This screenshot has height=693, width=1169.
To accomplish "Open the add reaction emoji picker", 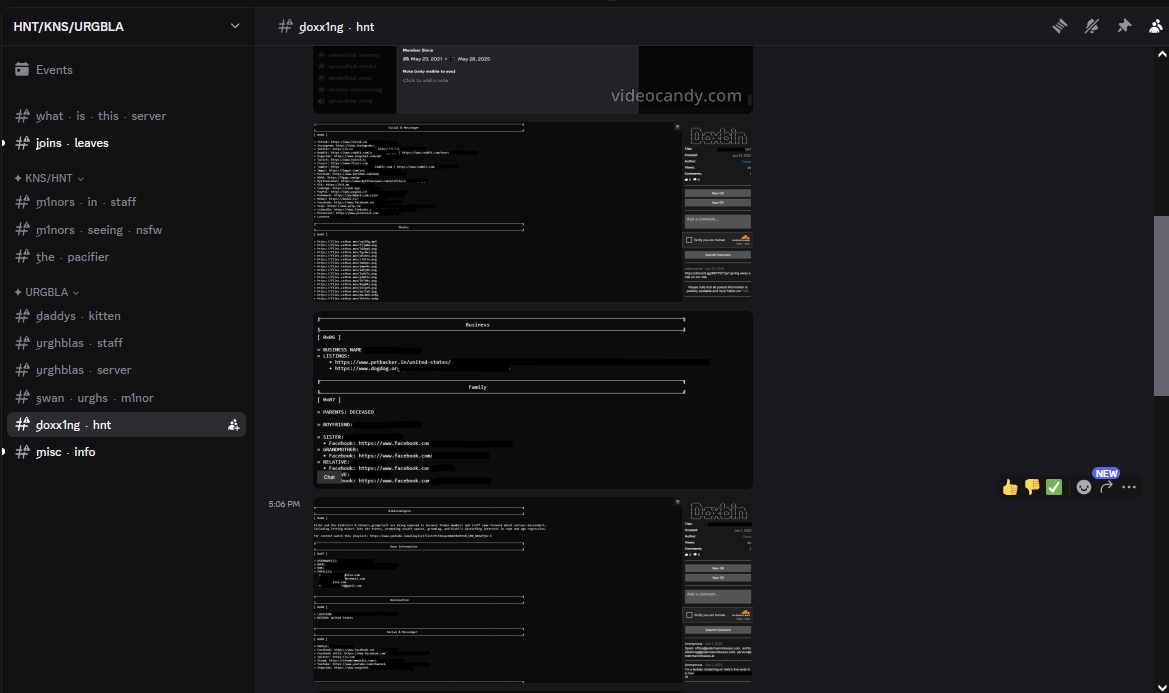I will [1084, 487].
